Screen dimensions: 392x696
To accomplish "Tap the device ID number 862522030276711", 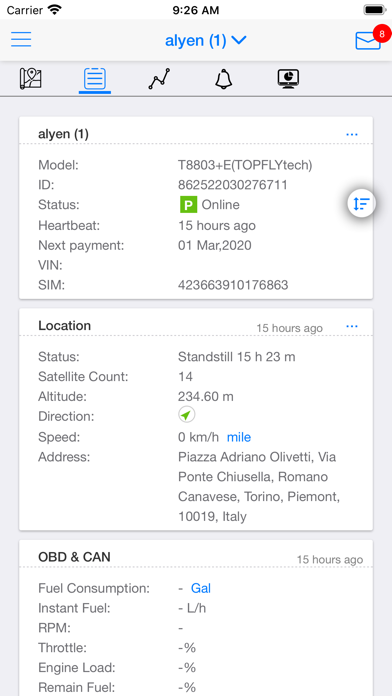I will pos(233,185).
